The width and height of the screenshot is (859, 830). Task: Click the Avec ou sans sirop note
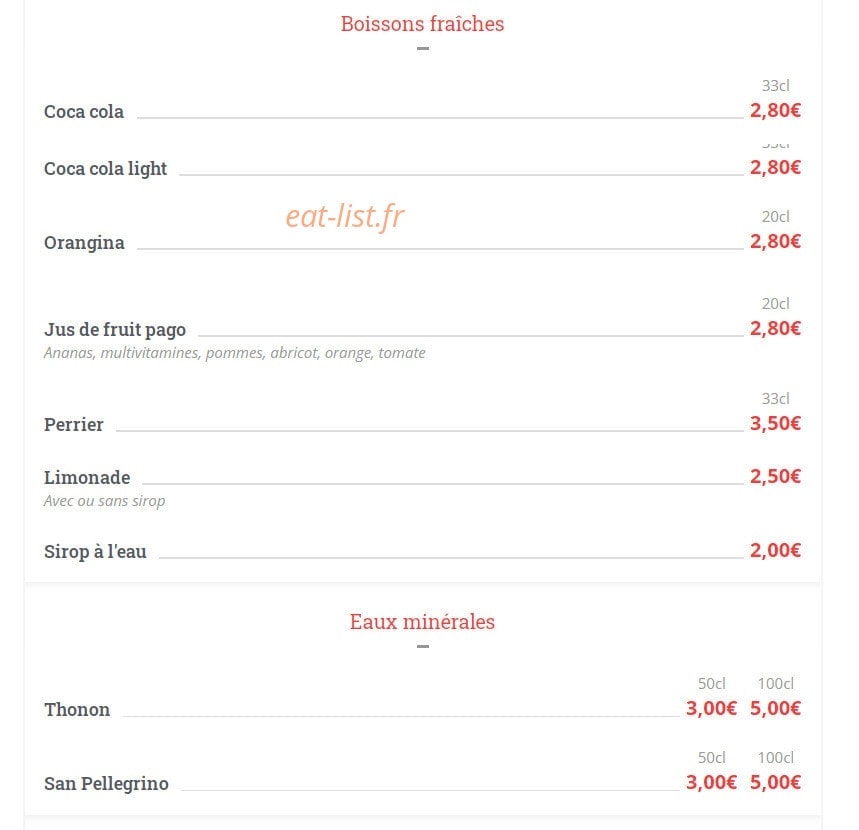click(105, 501)
